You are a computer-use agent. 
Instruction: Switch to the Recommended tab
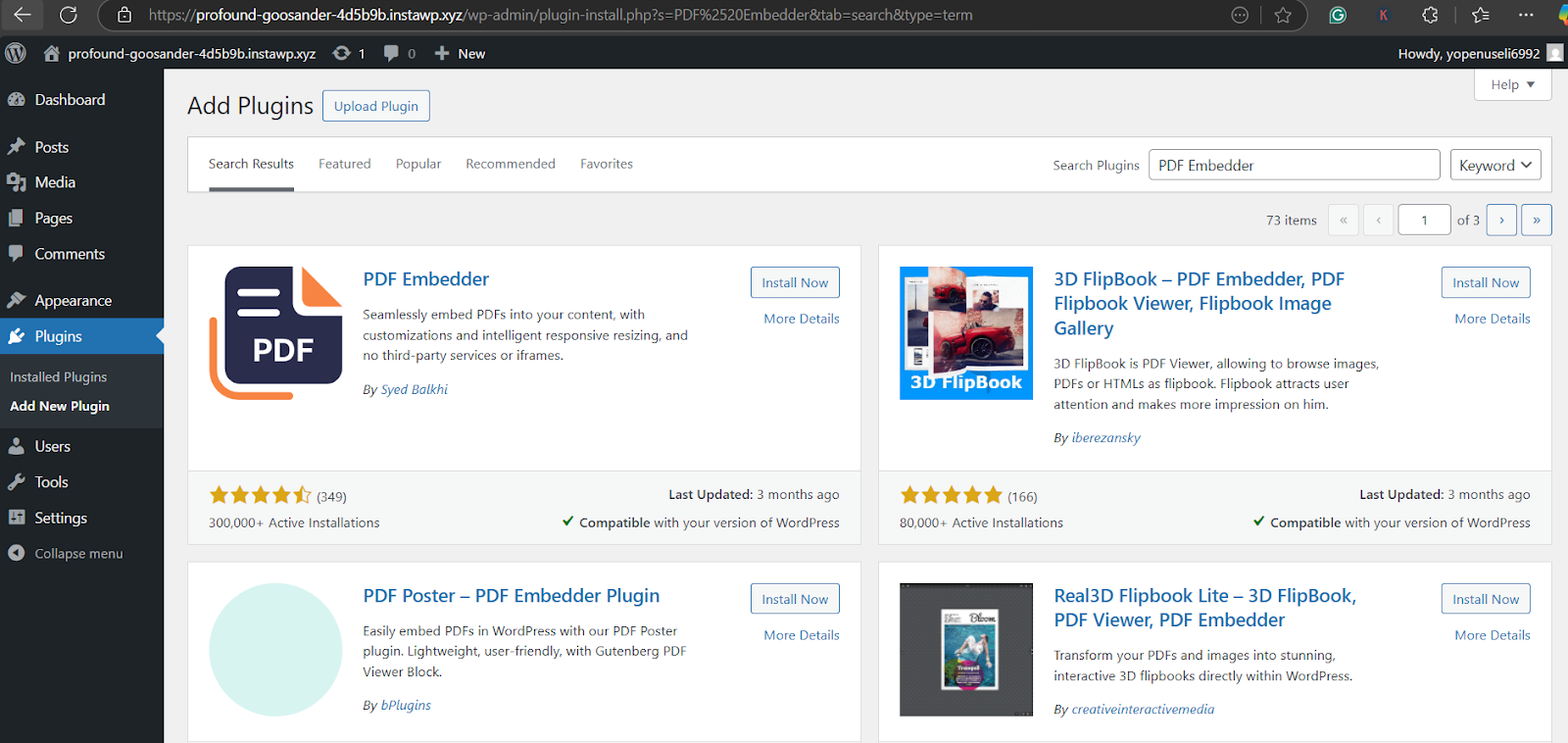511,164
